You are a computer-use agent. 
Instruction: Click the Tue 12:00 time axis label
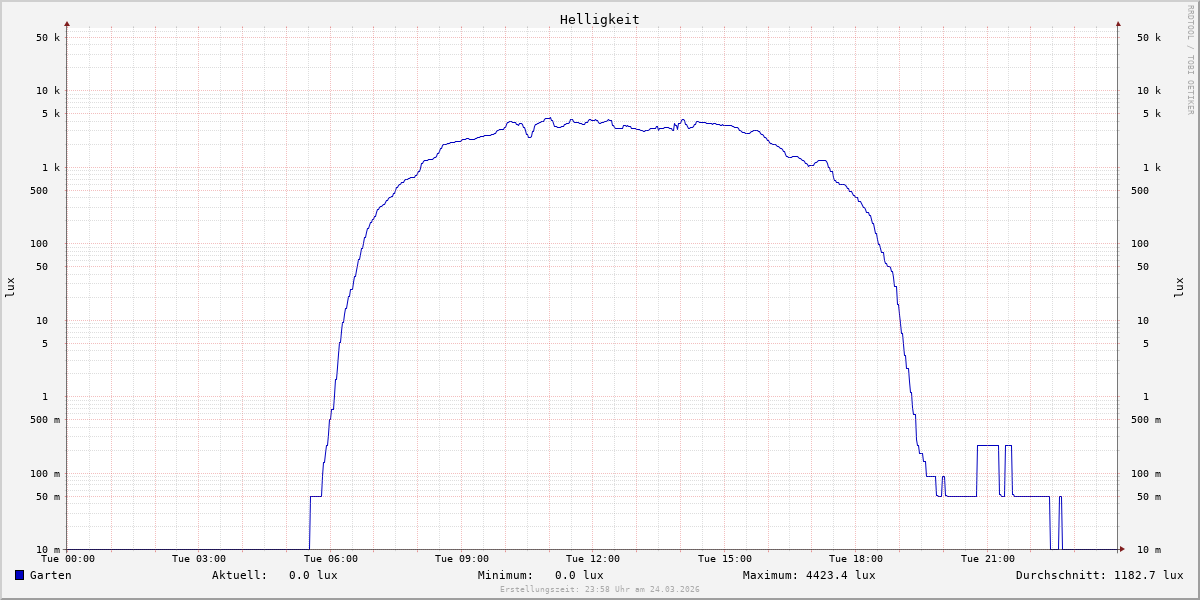593,559
